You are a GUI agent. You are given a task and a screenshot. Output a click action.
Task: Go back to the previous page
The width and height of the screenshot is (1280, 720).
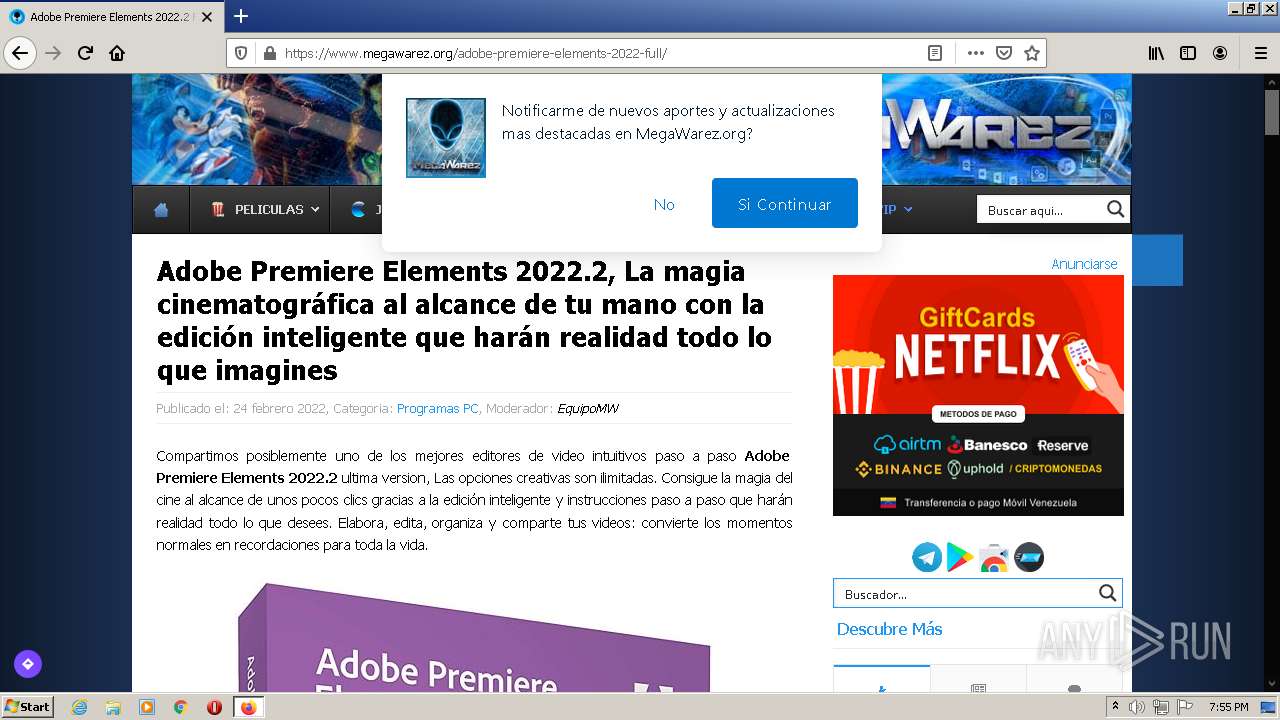click(20, 53)
